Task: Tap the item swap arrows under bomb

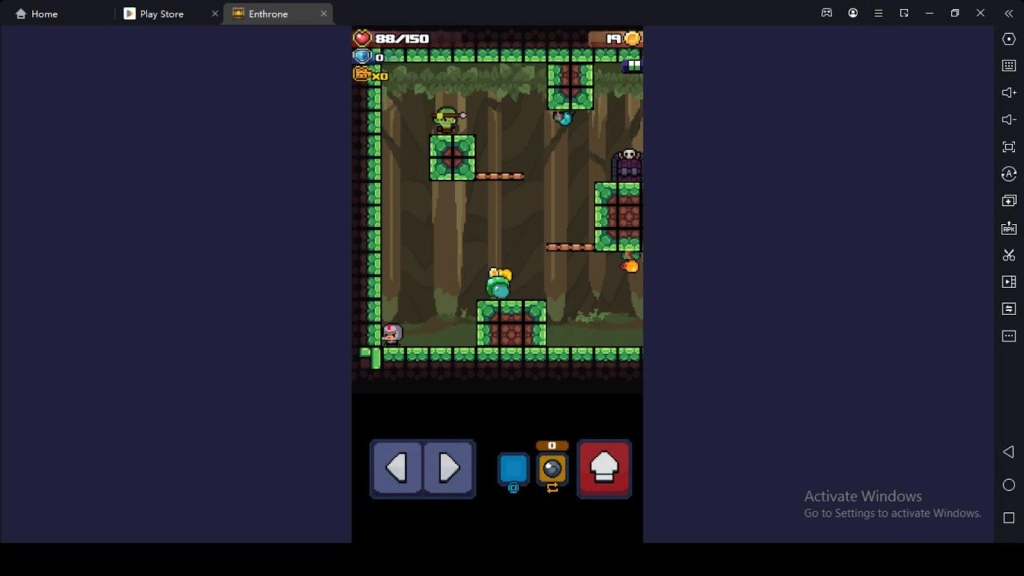Action: (552, 488)
